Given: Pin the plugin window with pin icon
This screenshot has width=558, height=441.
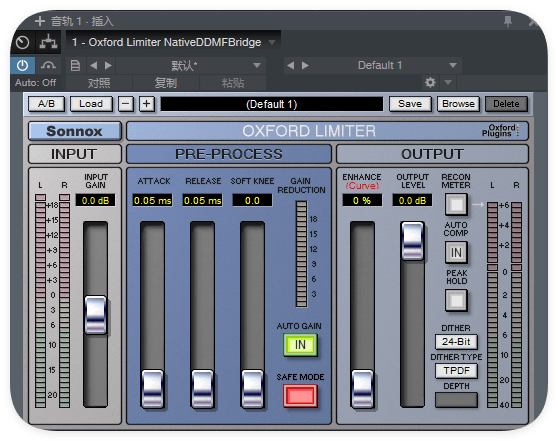Looking at the screenshot, I should [x=508, y=21].
